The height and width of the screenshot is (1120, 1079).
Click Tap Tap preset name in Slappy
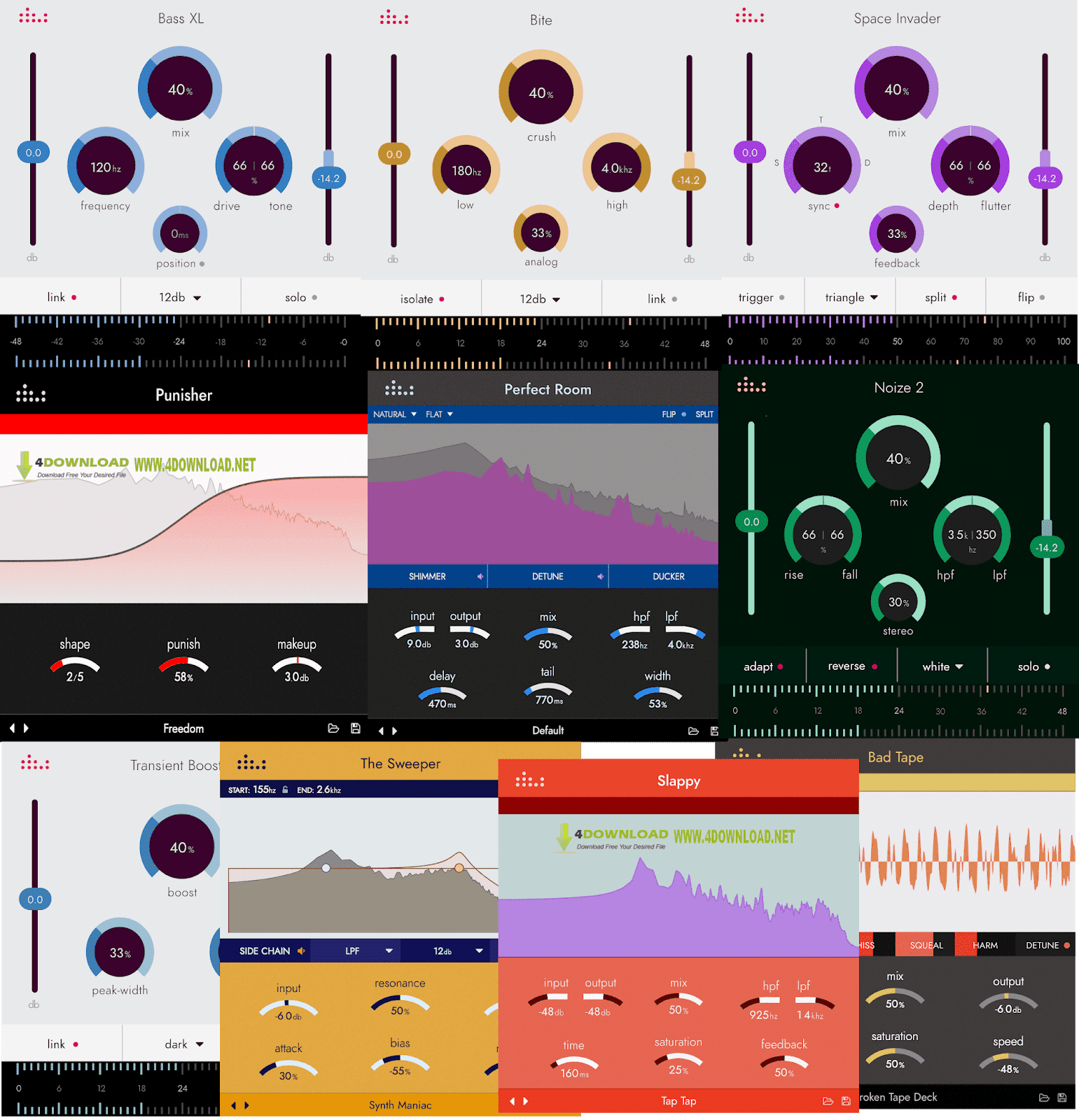point(678,1101)
